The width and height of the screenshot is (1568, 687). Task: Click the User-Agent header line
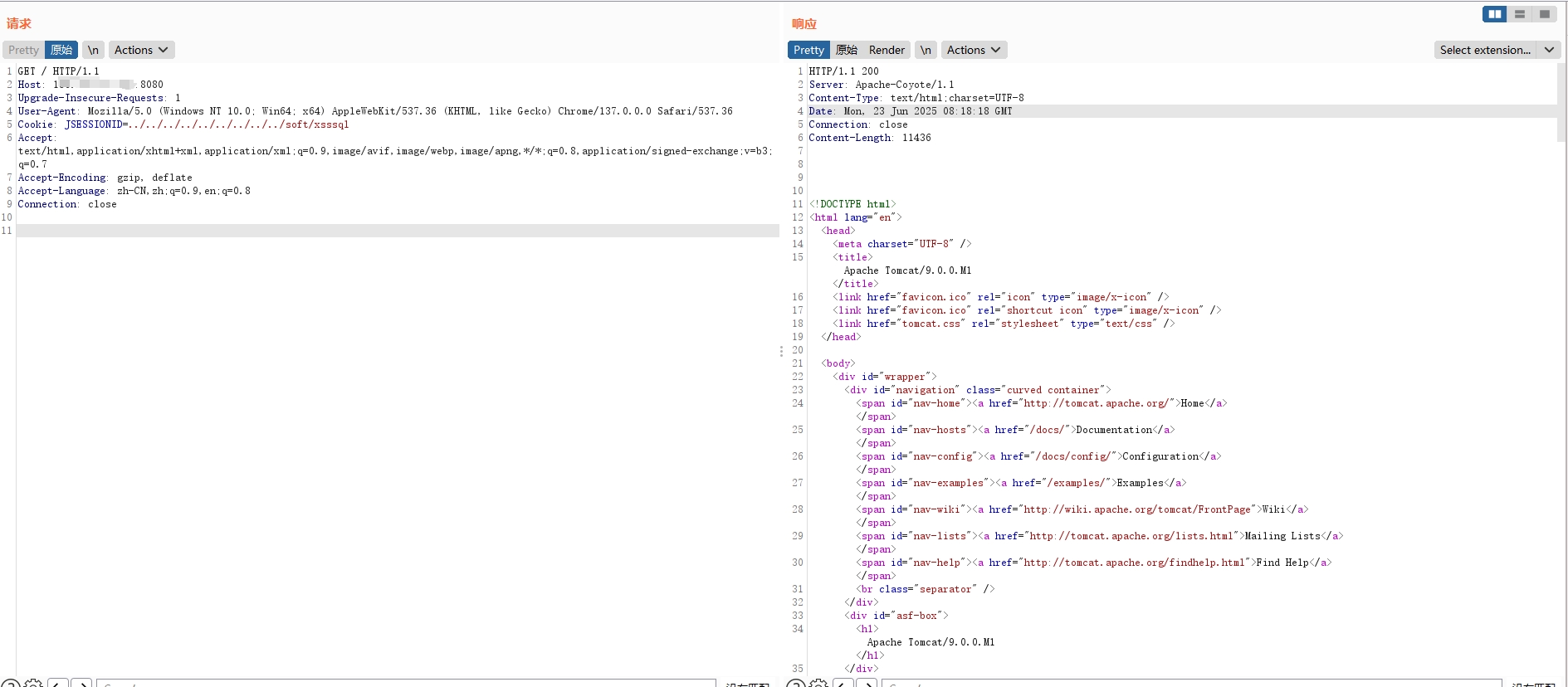click(375, 111)
